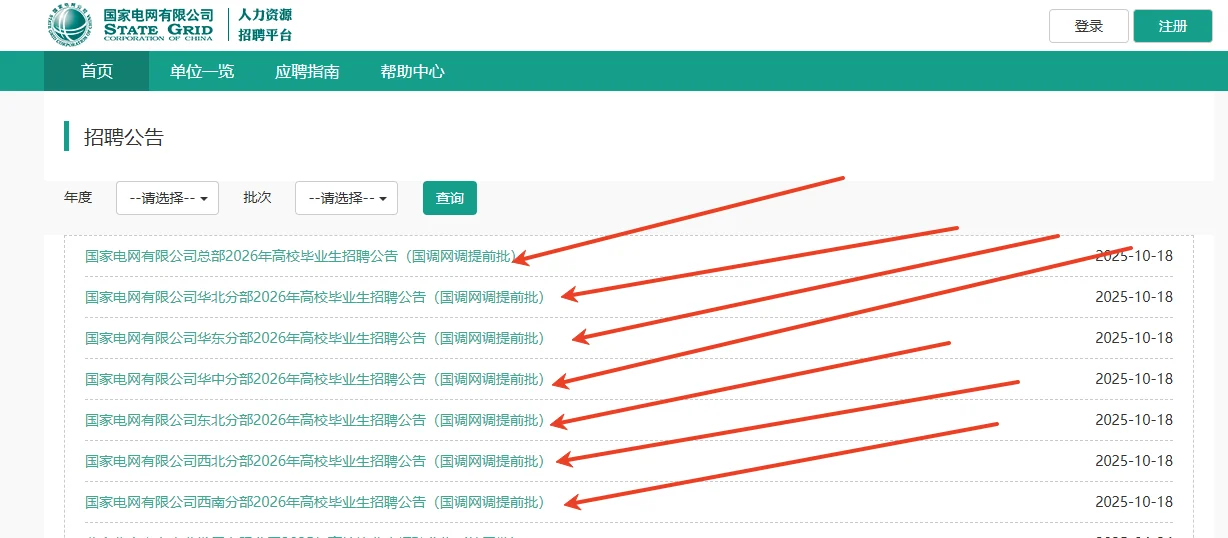Open the 总部2026年 recruitment announcement

pyautogui.click(x=300, y=256)
